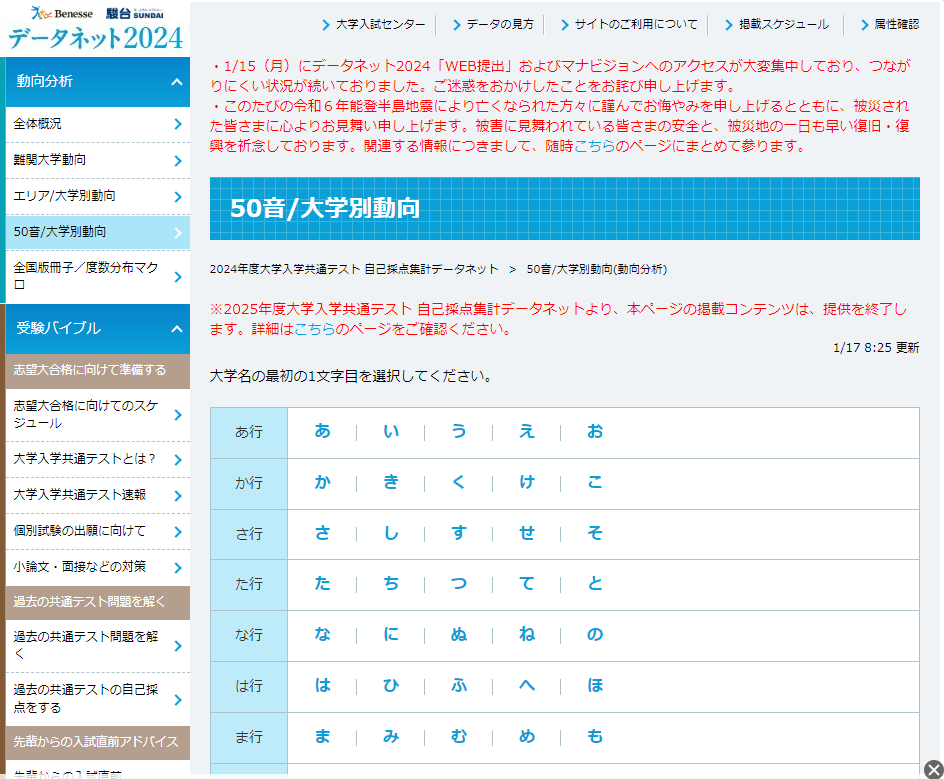
Task: Select kana か
Action: [323, 482]
